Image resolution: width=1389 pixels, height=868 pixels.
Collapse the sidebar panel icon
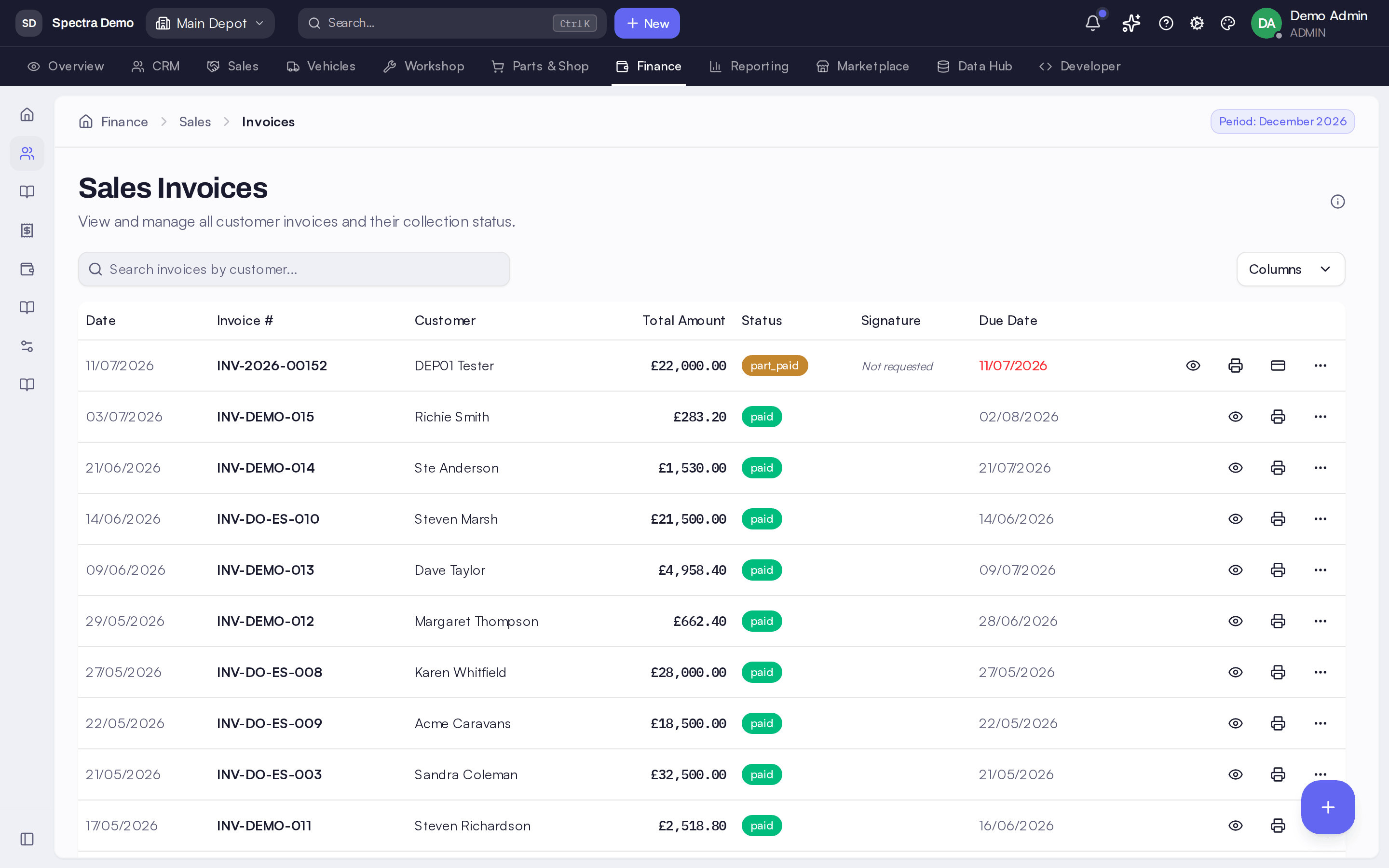click(27, 839)
